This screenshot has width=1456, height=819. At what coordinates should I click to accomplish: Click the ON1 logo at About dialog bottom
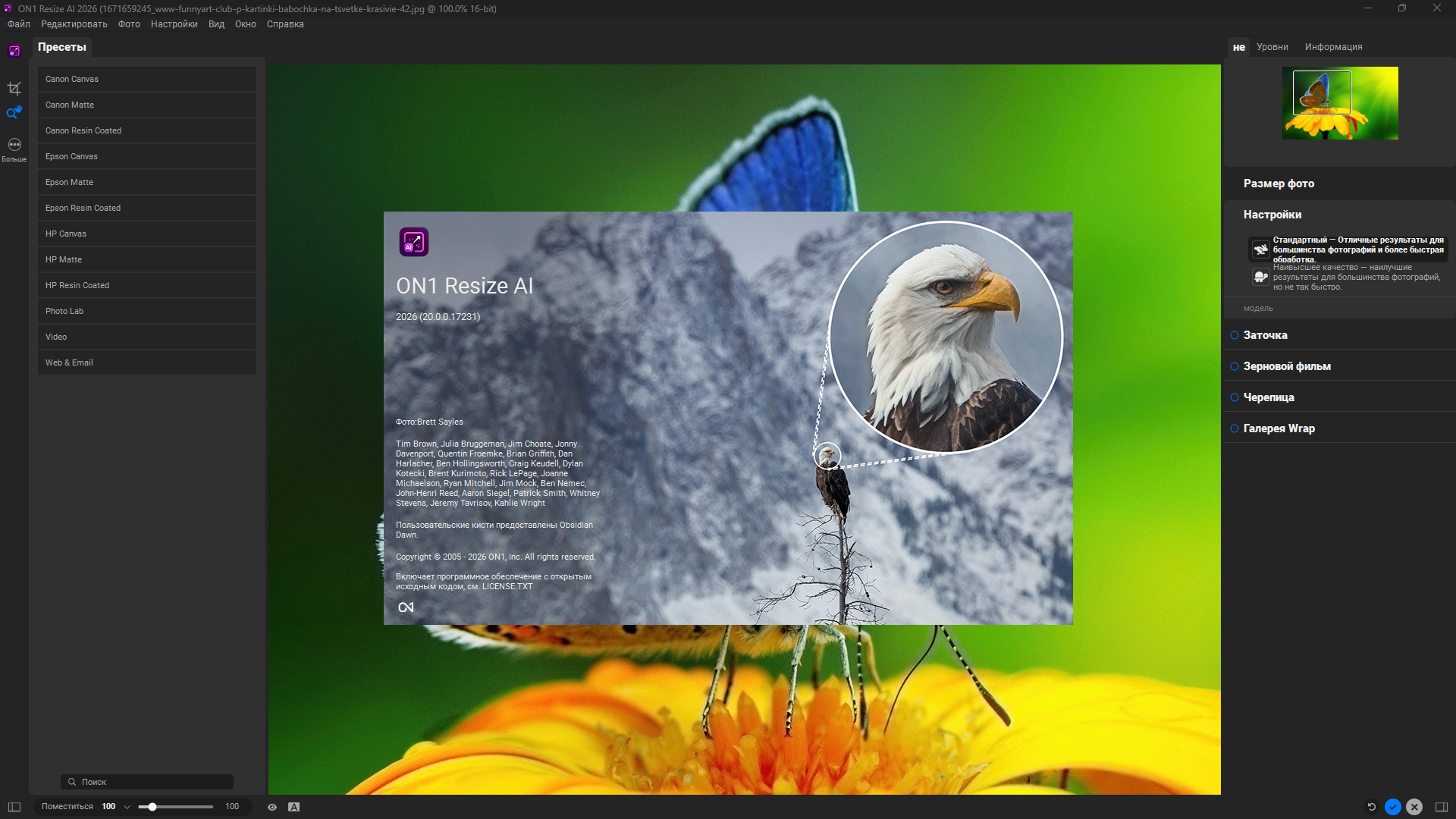(406, 607)
